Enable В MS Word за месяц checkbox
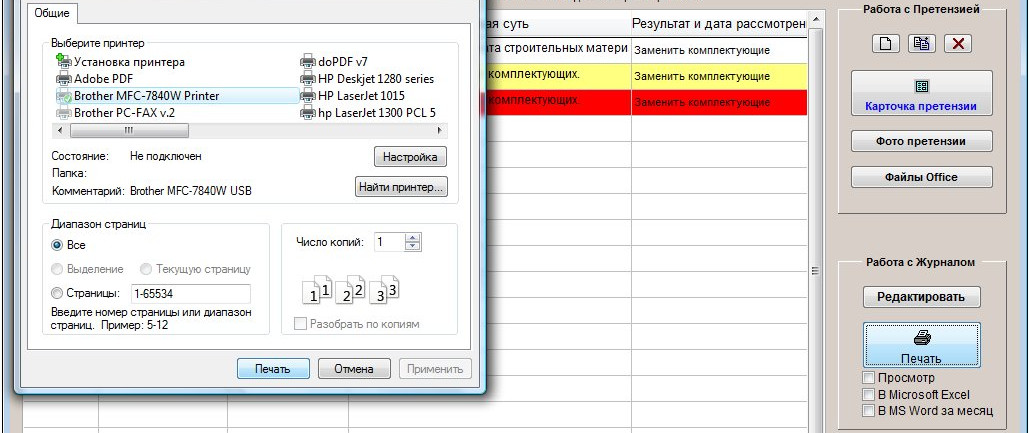This screenshot has height=433, width=1029. 868,411
